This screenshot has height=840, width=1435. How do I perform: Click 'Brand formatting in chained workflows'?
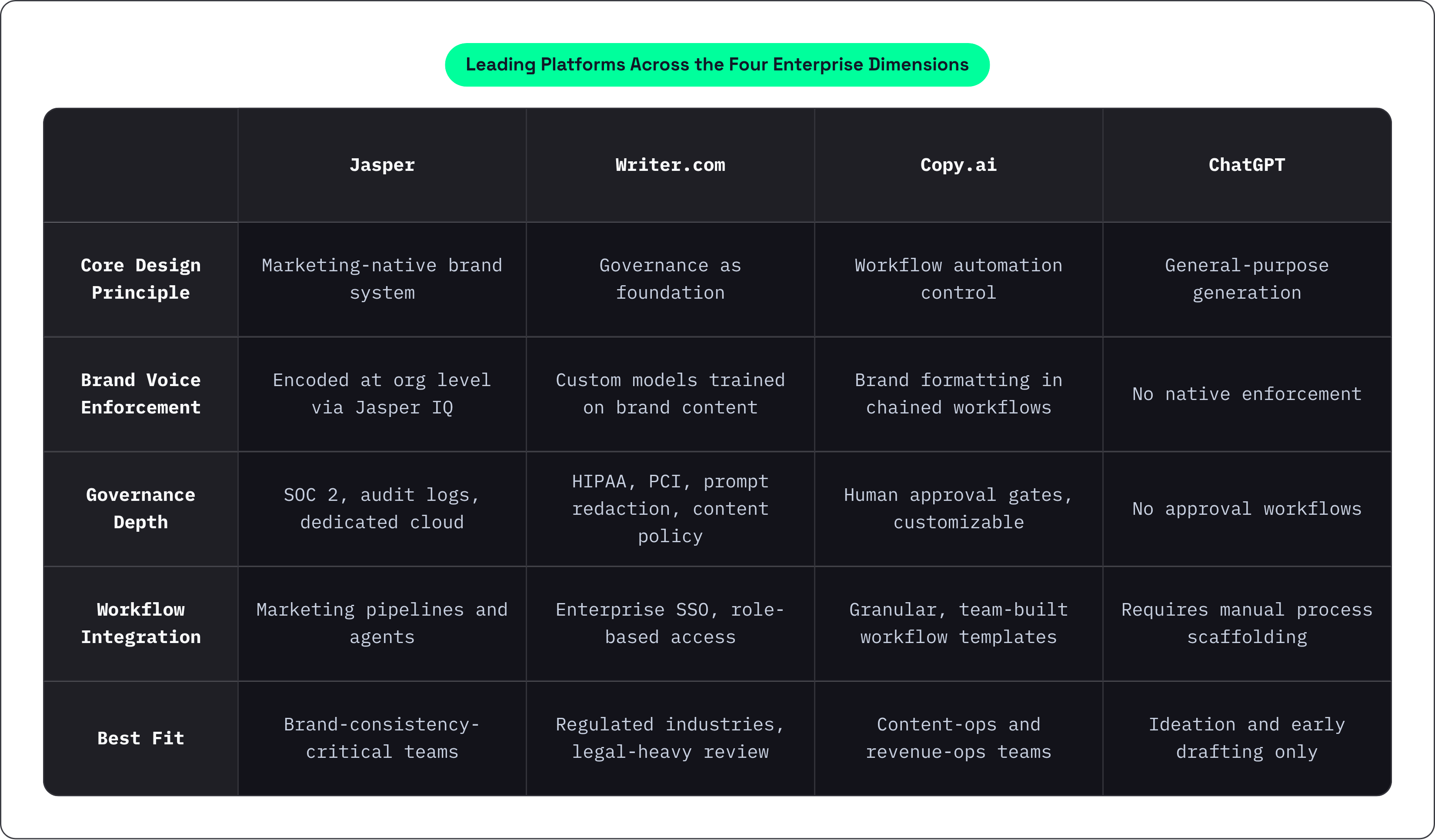click(958, 394)
